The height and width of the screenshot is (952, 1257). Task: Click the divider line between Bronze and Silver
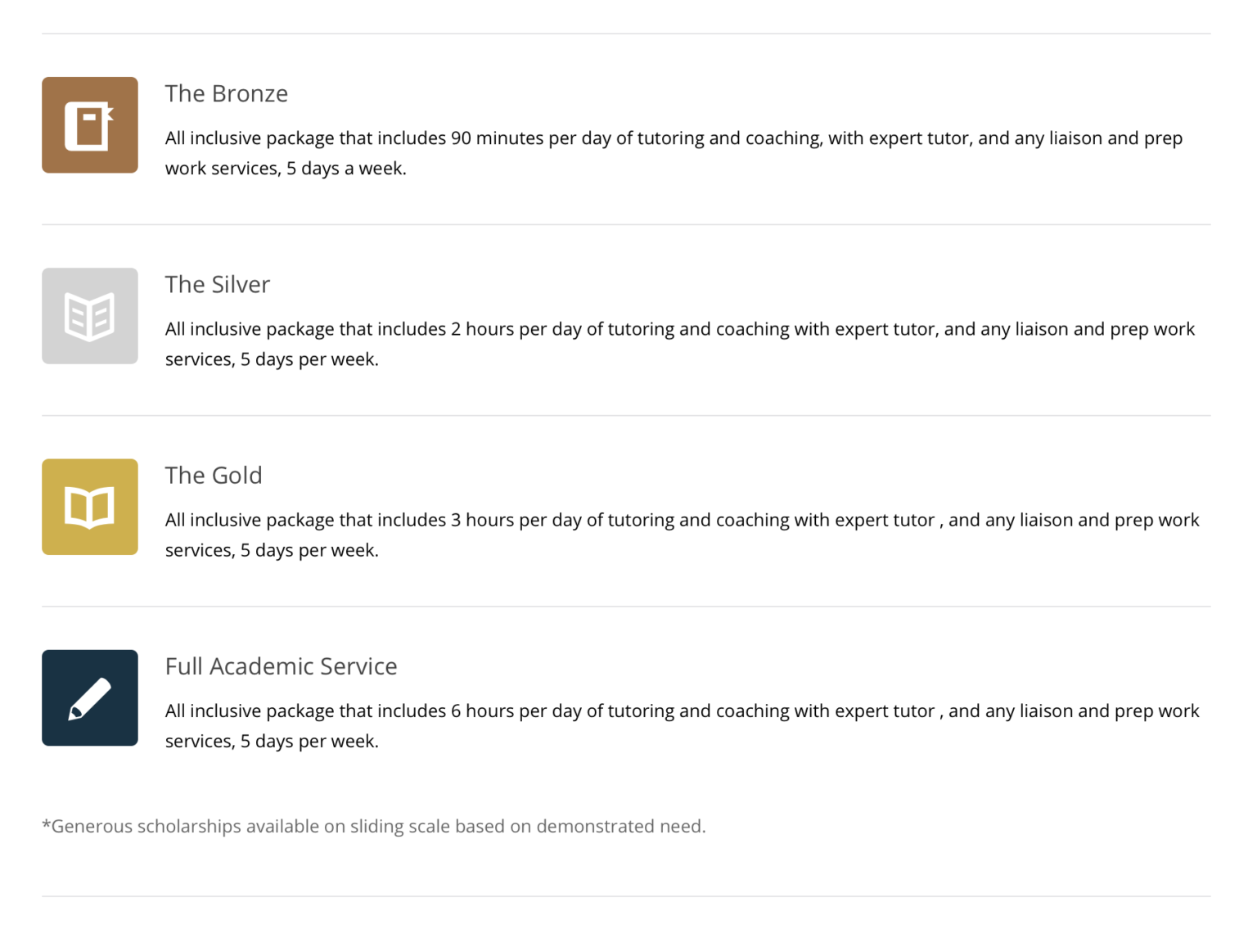[626, 224]
